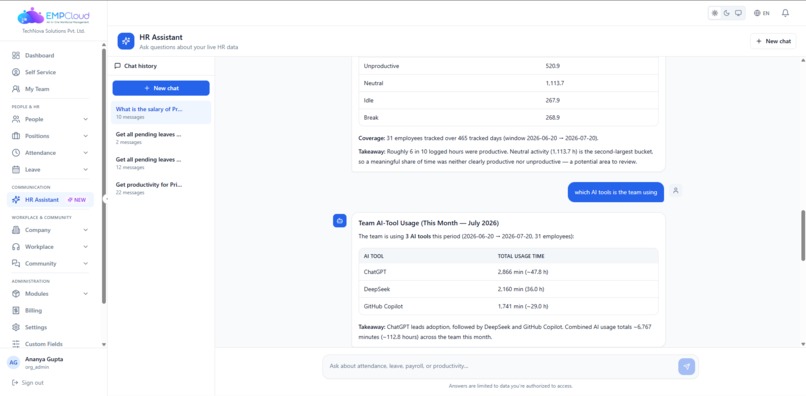Click the Sign out arrow icon

point(15,383)
